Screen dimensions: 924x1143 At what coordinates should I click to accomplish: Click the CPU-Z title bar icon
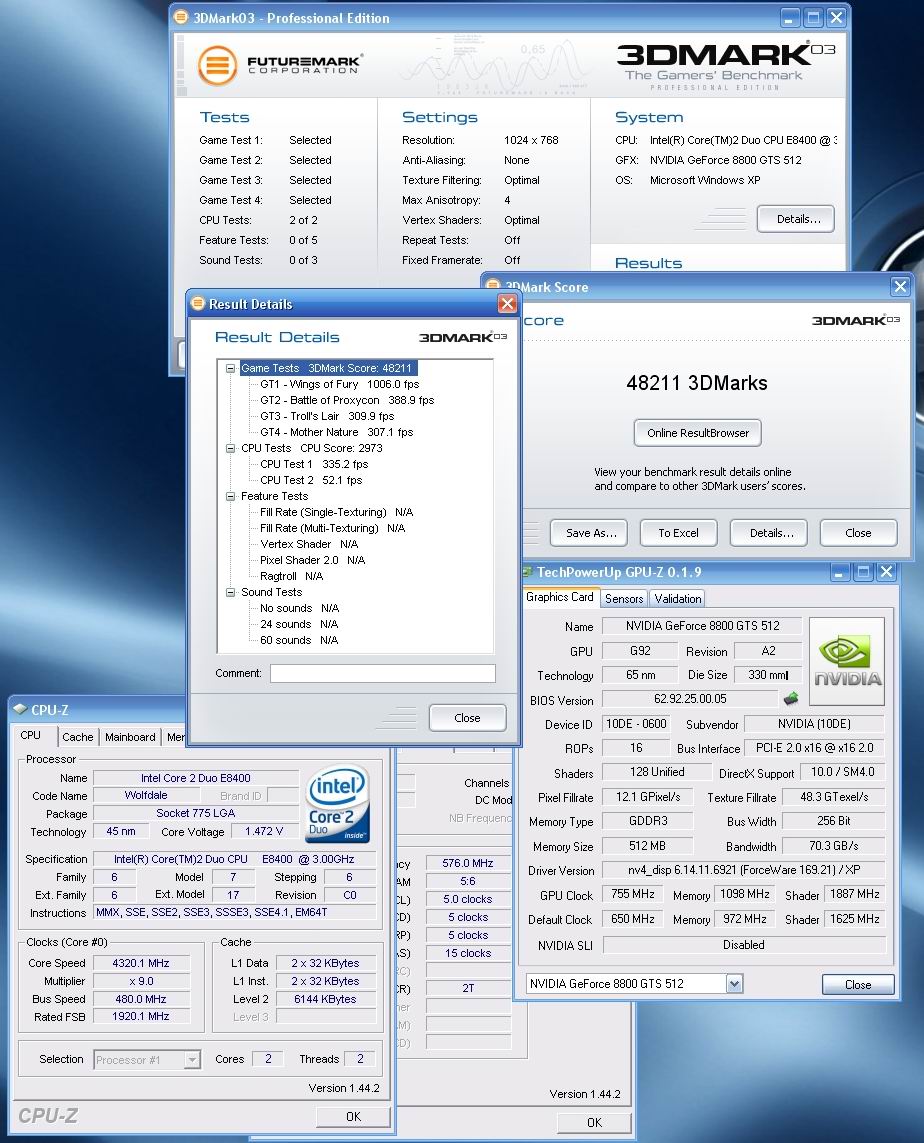[x=20, y=709]
